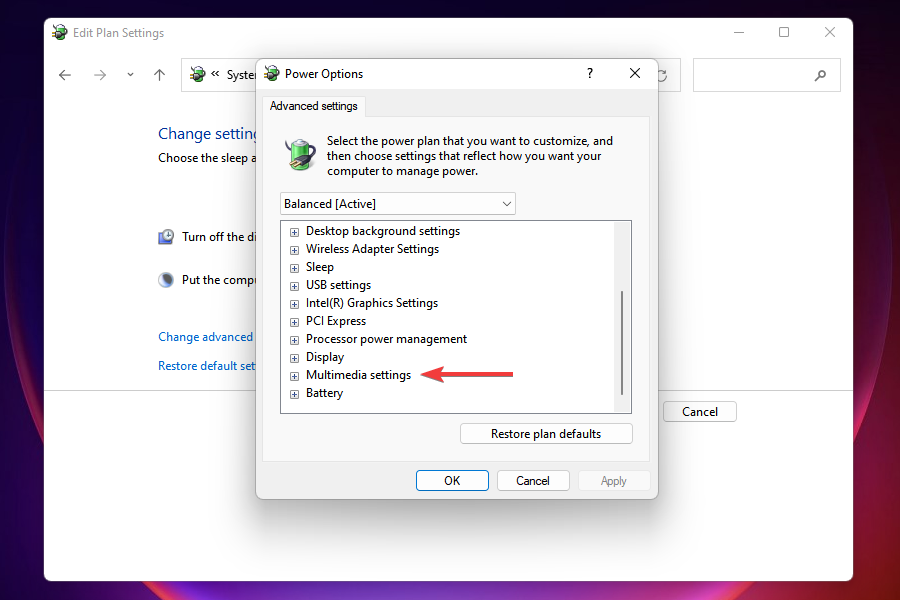The width and height of the screenshot is (900, 600).
Task: Select the Display label in tree
Action: click(x=325, y=357)
